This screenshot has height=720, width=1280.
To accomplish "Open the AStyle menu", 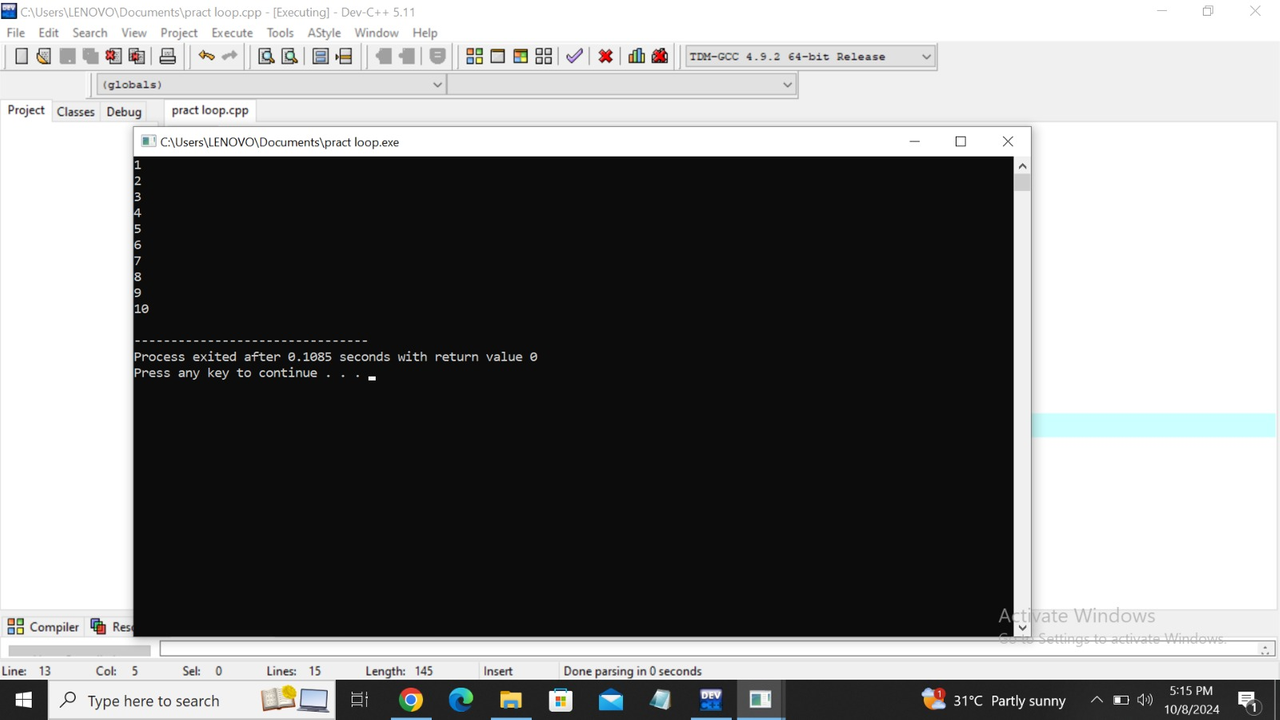I will point(324,32).
